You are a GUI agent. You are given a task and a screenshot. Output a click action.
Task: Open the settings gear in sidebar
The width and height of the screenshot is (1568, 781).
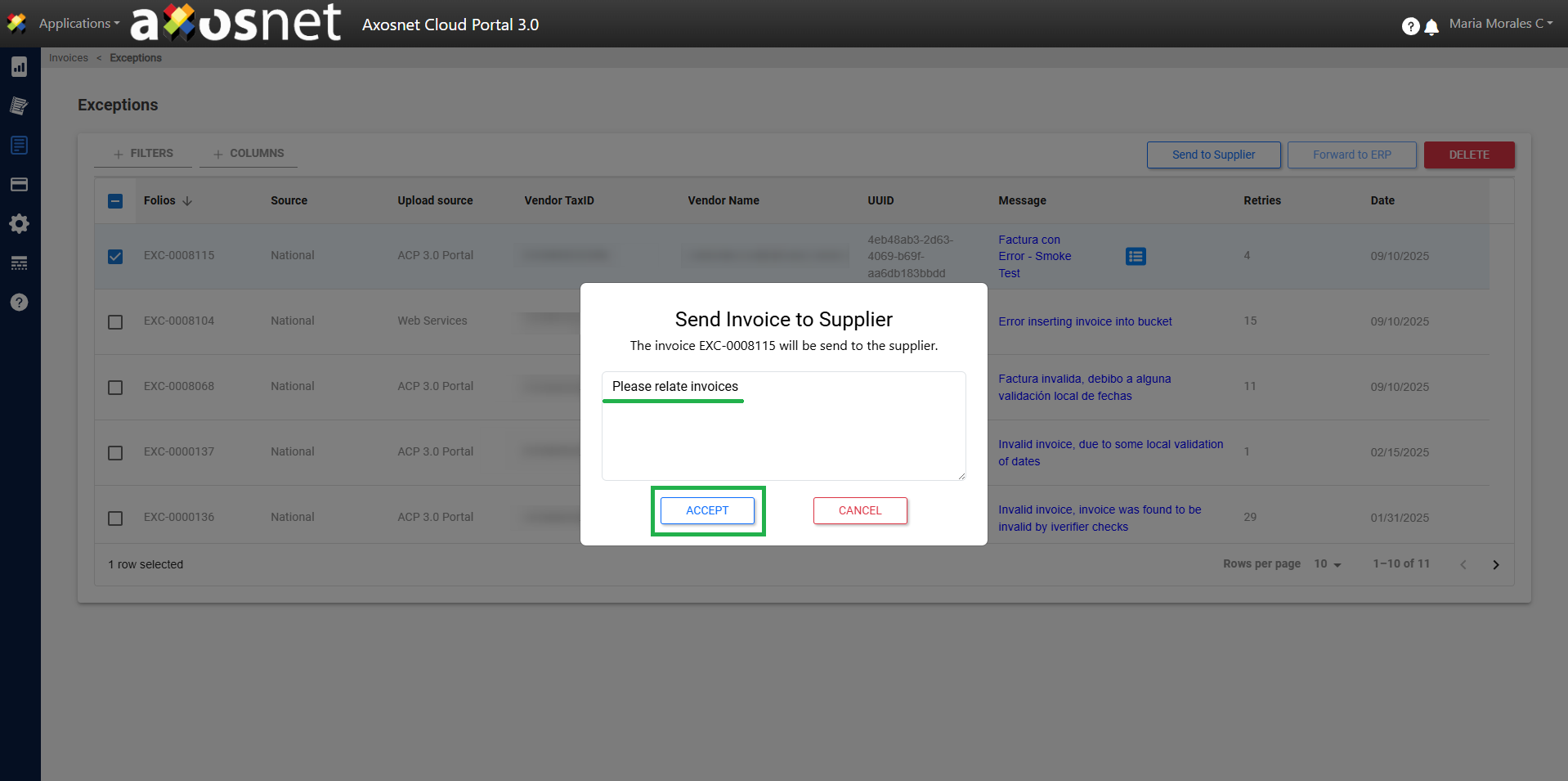point(20,224)
